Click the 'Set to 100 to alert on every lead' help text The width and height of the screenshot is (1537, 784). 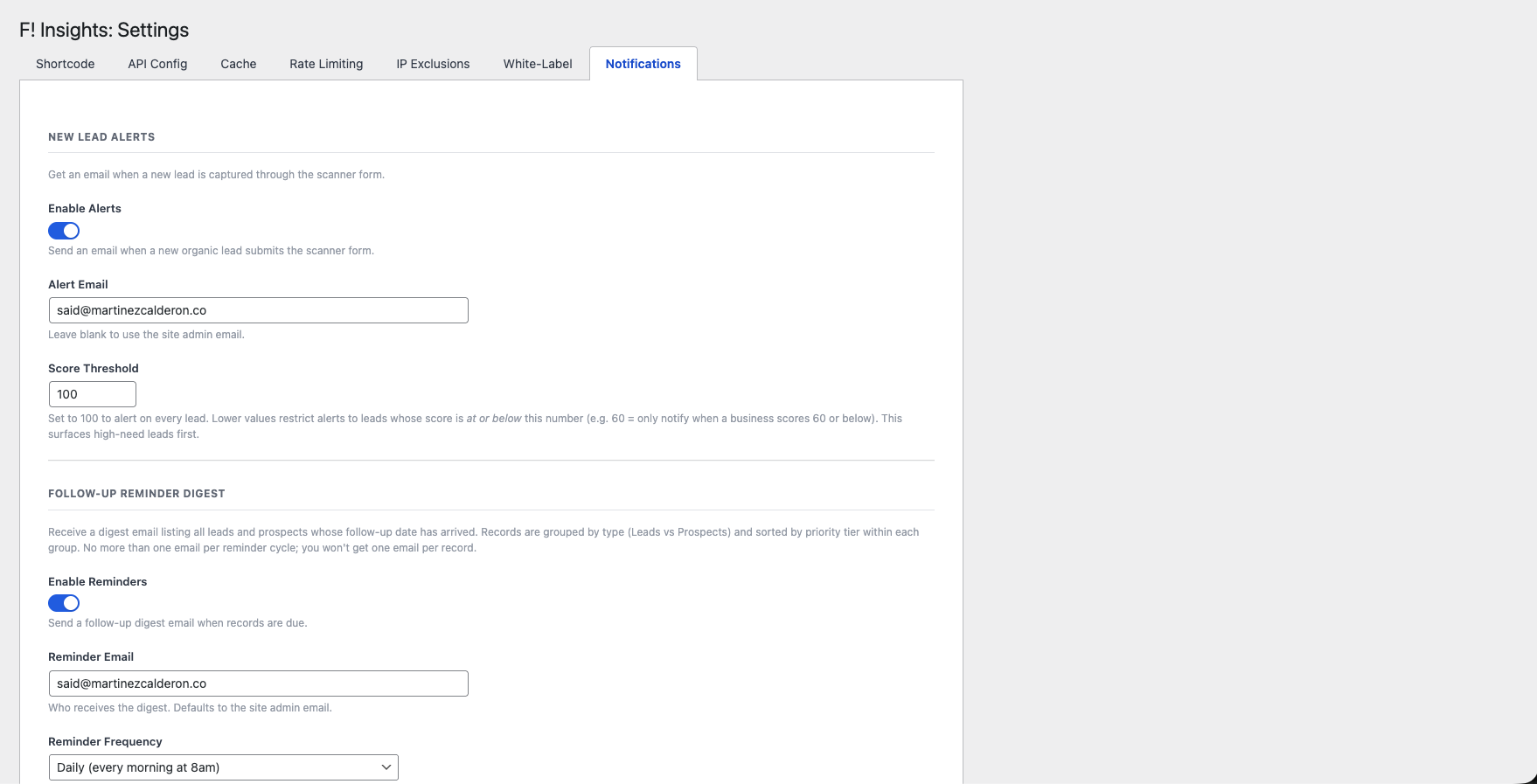point(476,427)
